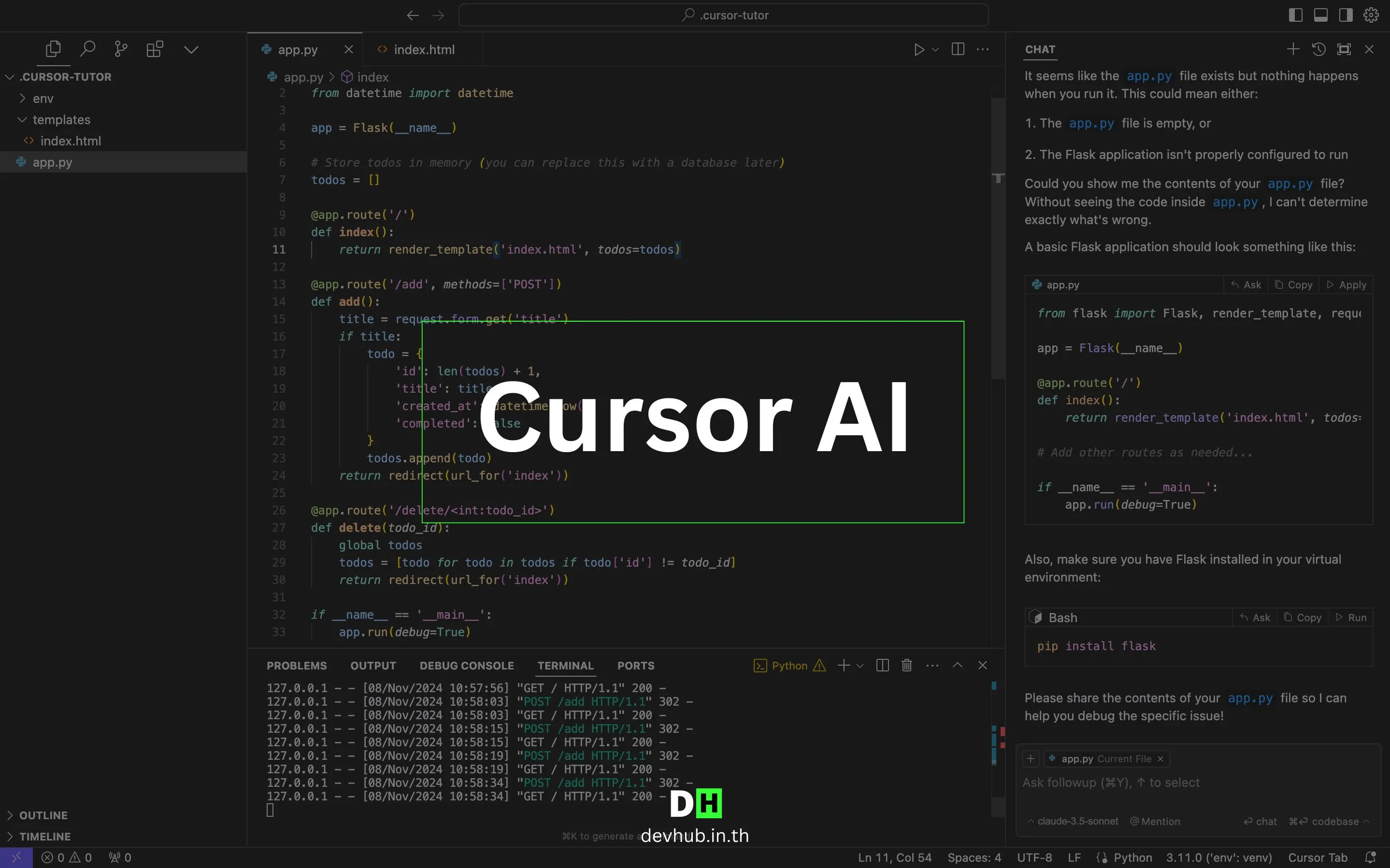The height and width of the screenshot is (868, 1390).
Task: Toggle the Explorer panel icon
Action: pos(53,48)
